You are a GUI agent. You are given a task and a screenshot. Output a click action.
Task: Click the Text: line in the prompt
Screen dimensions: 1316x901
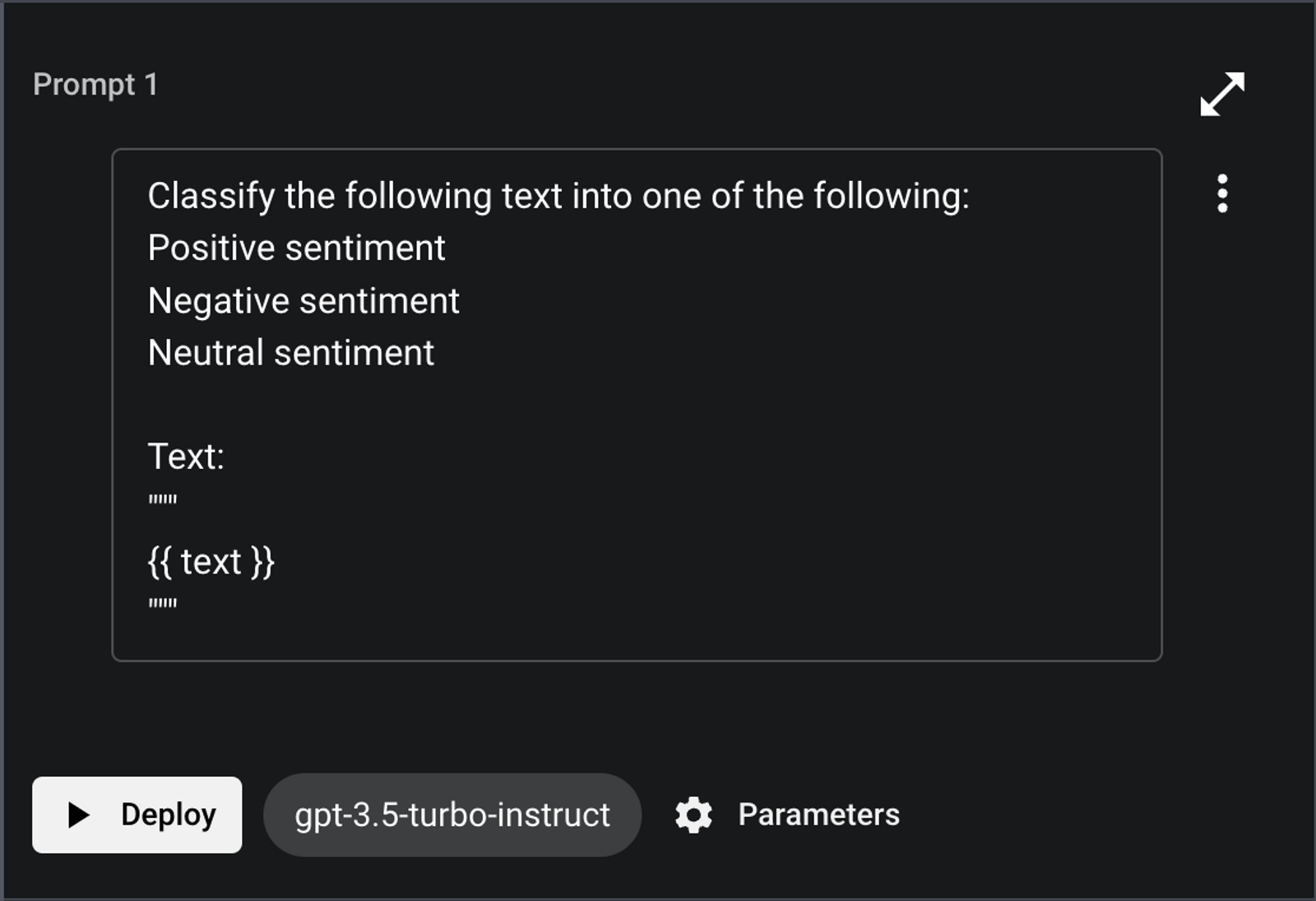click(x=186, y=457)
